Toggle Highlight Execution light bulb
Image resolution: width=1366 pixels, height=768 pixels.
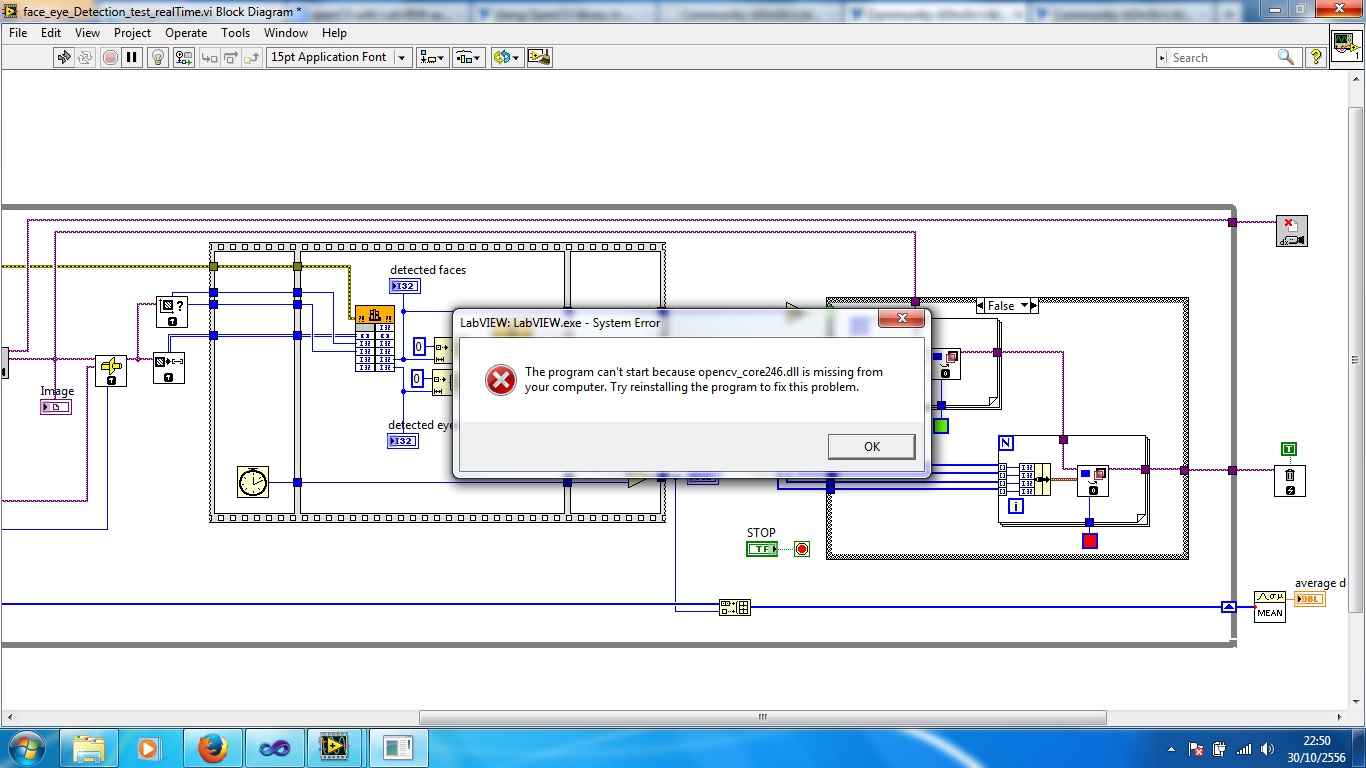click(x=157, y=57)
